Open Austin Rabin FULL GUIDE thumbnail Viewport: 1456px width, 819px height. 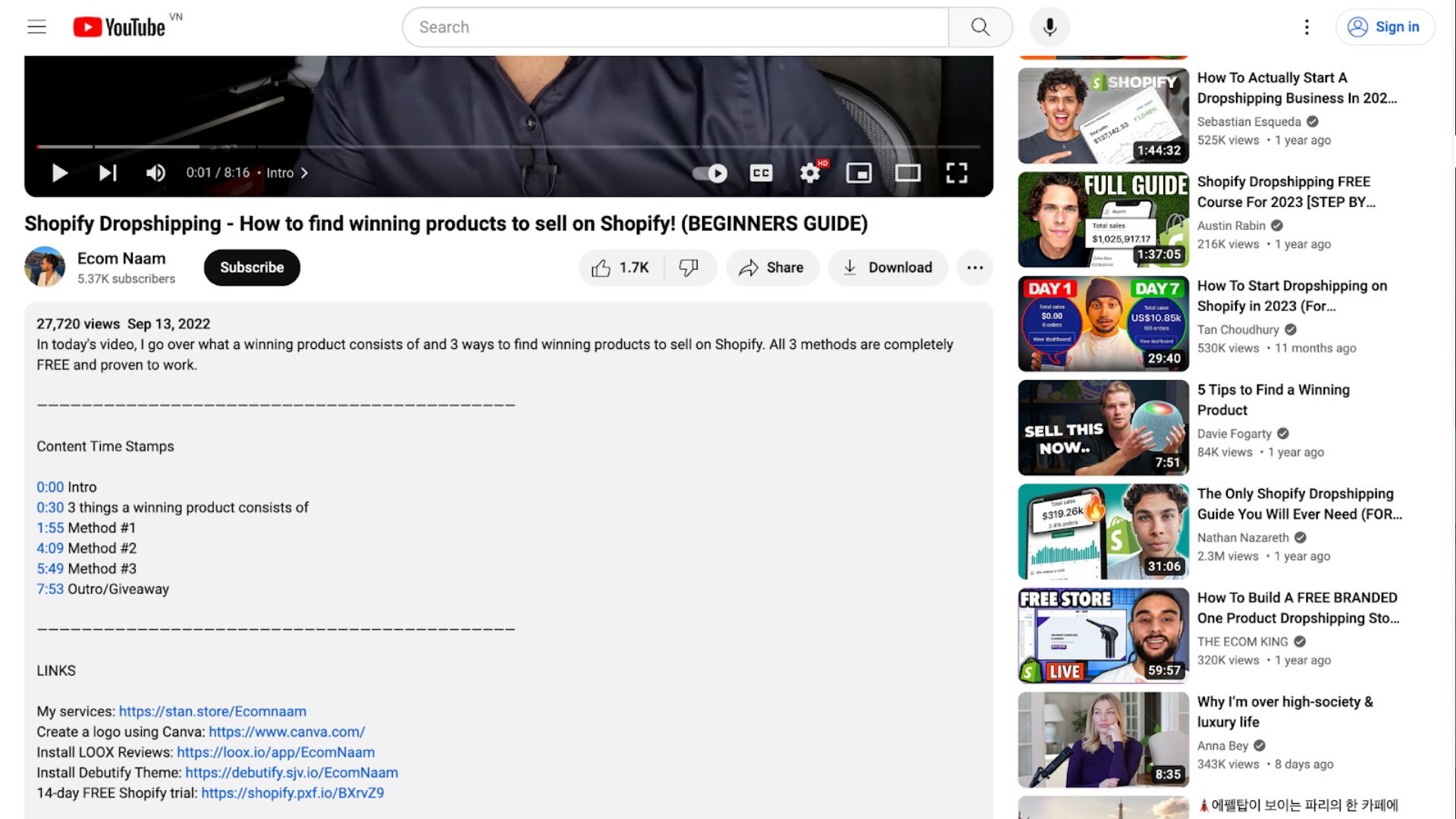[x=1103, y=220]
